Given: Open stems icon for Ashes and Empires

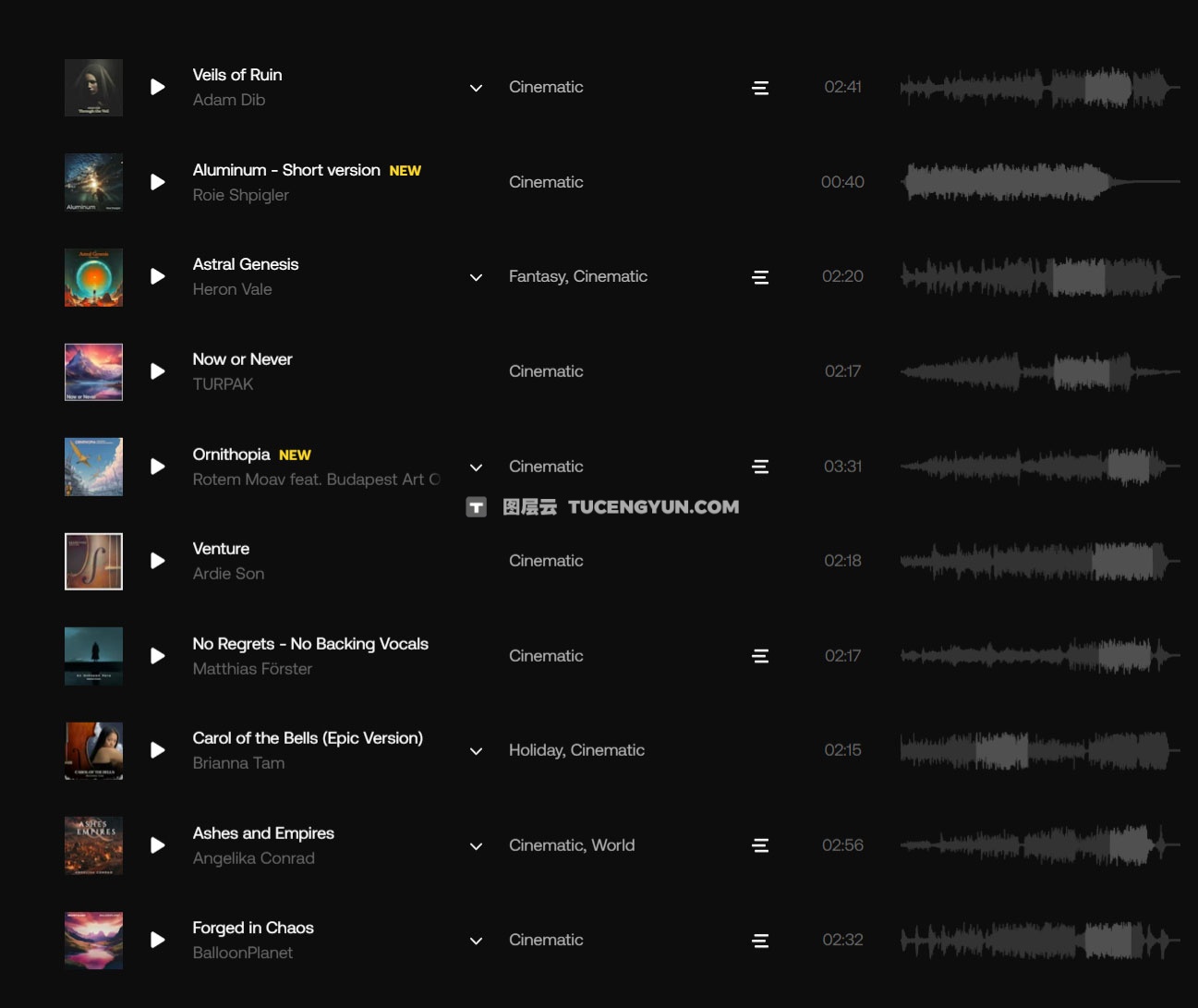Looking at the screenshot, I should click(x=760, y=845).
